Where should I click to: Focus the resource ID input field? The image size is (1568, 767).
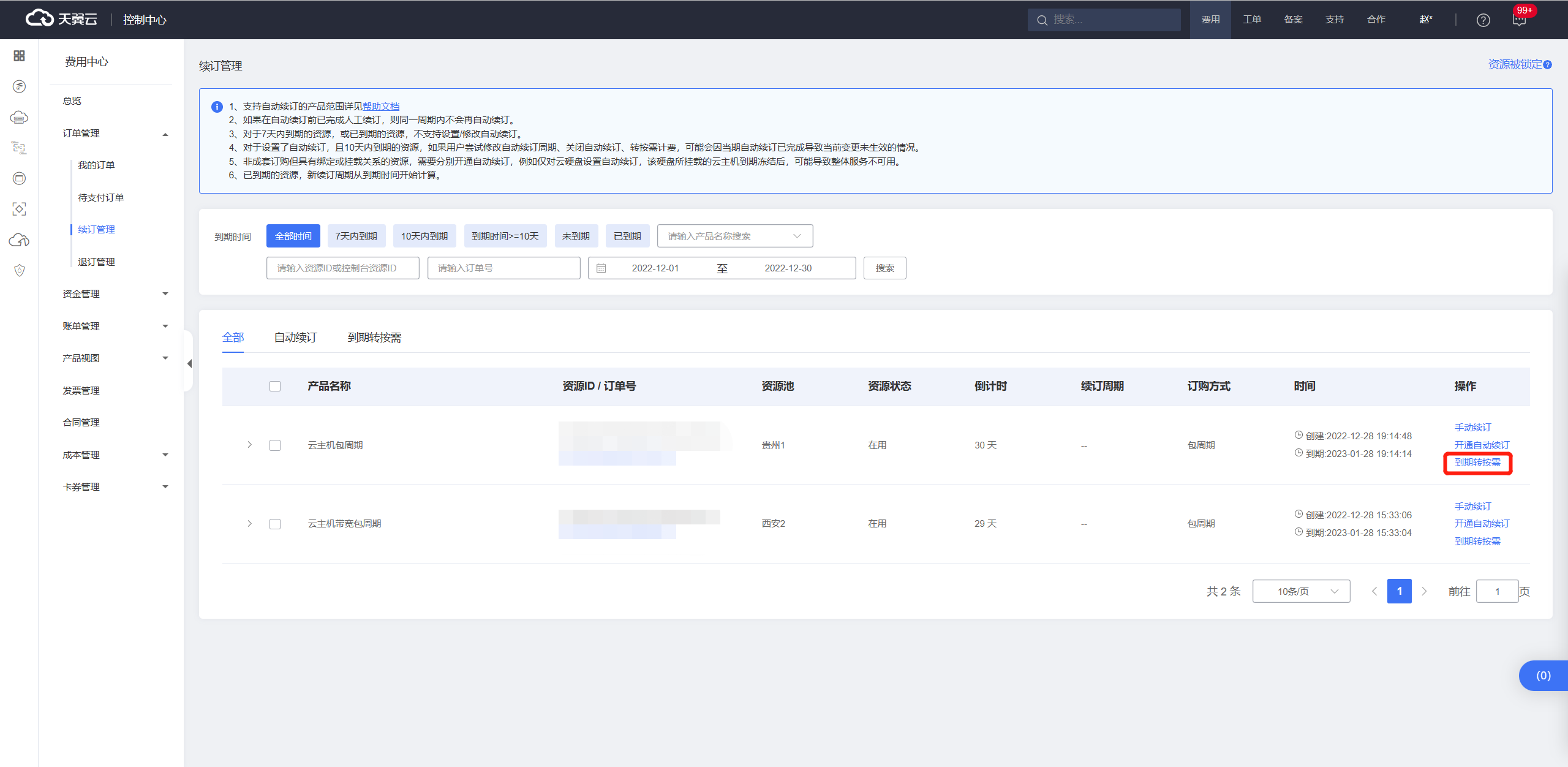pos(342,268)
